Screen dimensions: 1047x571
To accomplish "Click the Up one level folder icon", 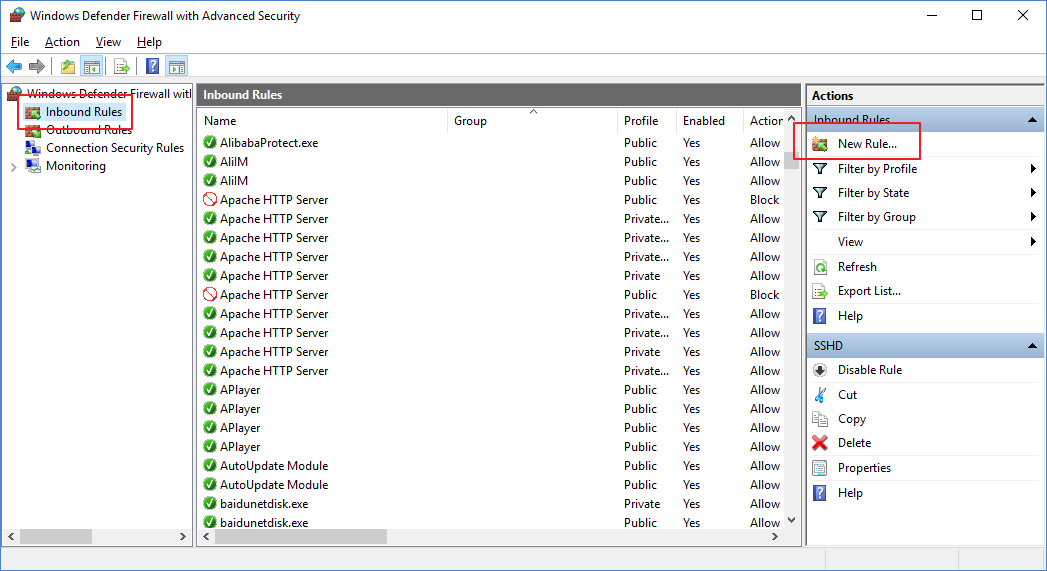I will (x=67, y=66).
